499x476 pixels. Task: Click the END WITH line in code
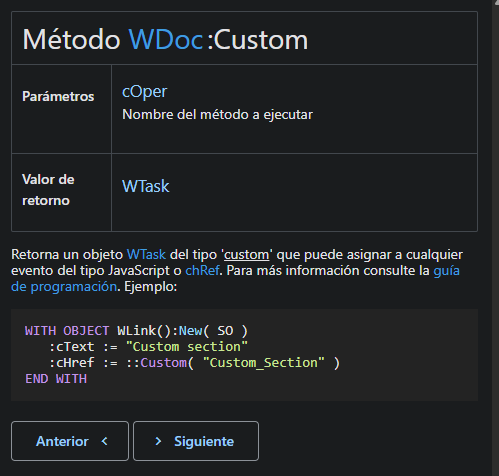click(x=56, y=379)
